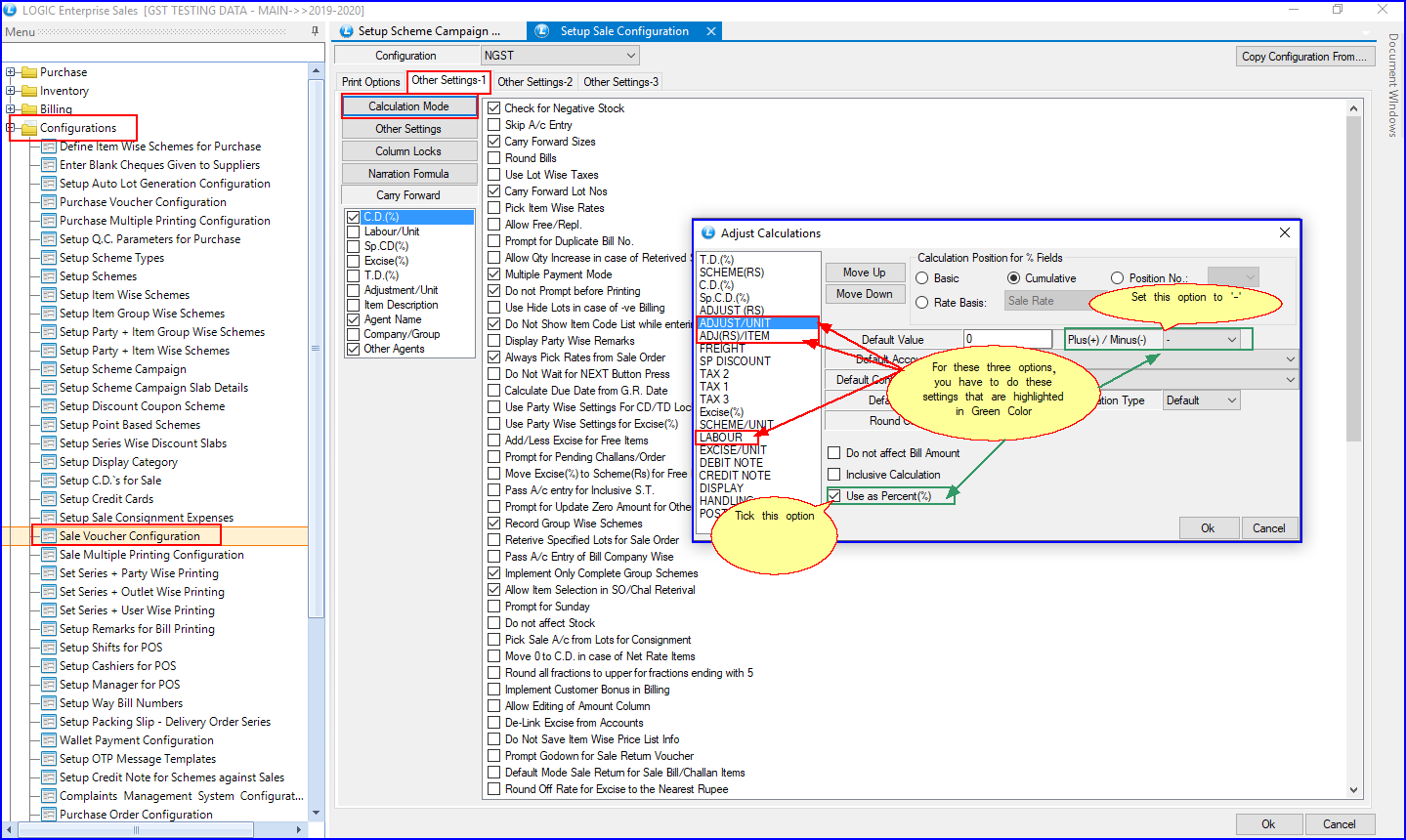Switch to Other Settings-2 tab

(x=534, y=82)
